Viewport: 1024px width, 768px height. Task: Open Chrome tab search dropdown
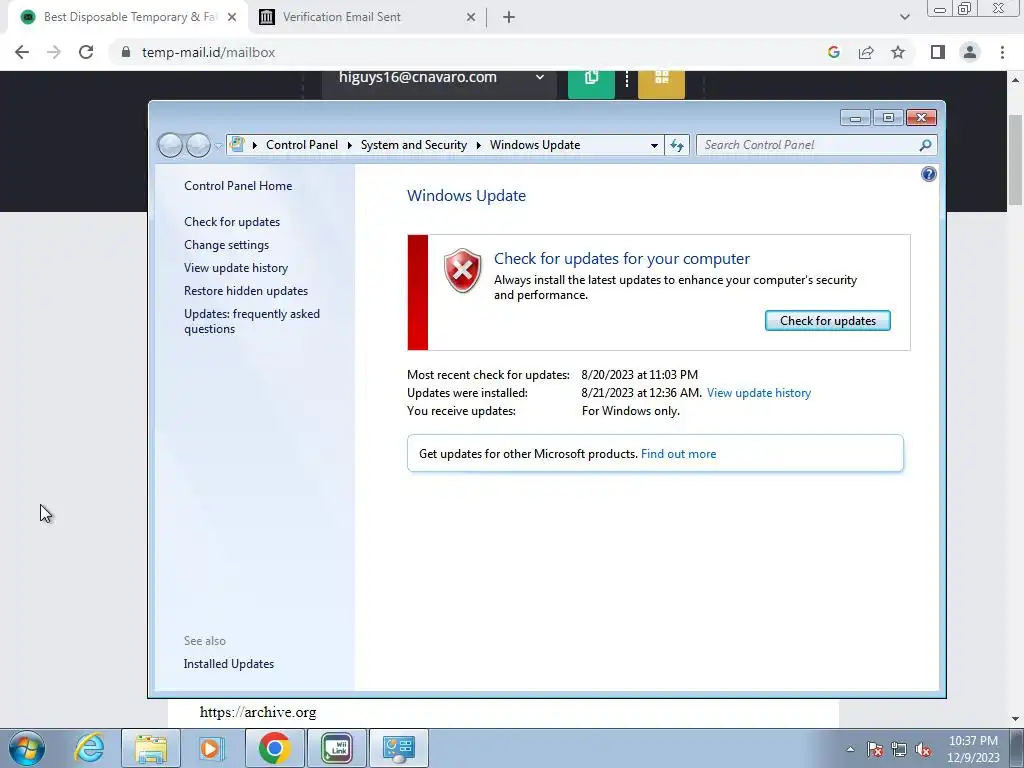point(904,17)
